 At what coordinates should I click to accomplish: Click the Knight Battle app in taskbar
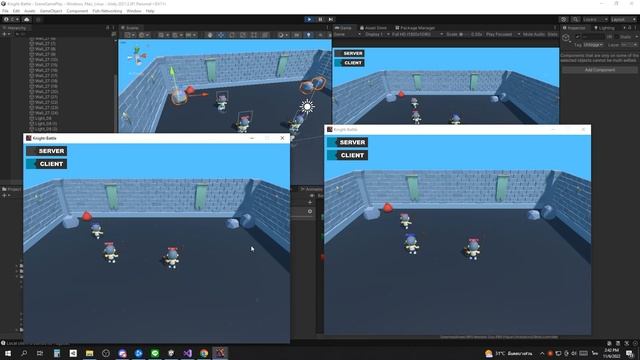(x=220, y=353)
